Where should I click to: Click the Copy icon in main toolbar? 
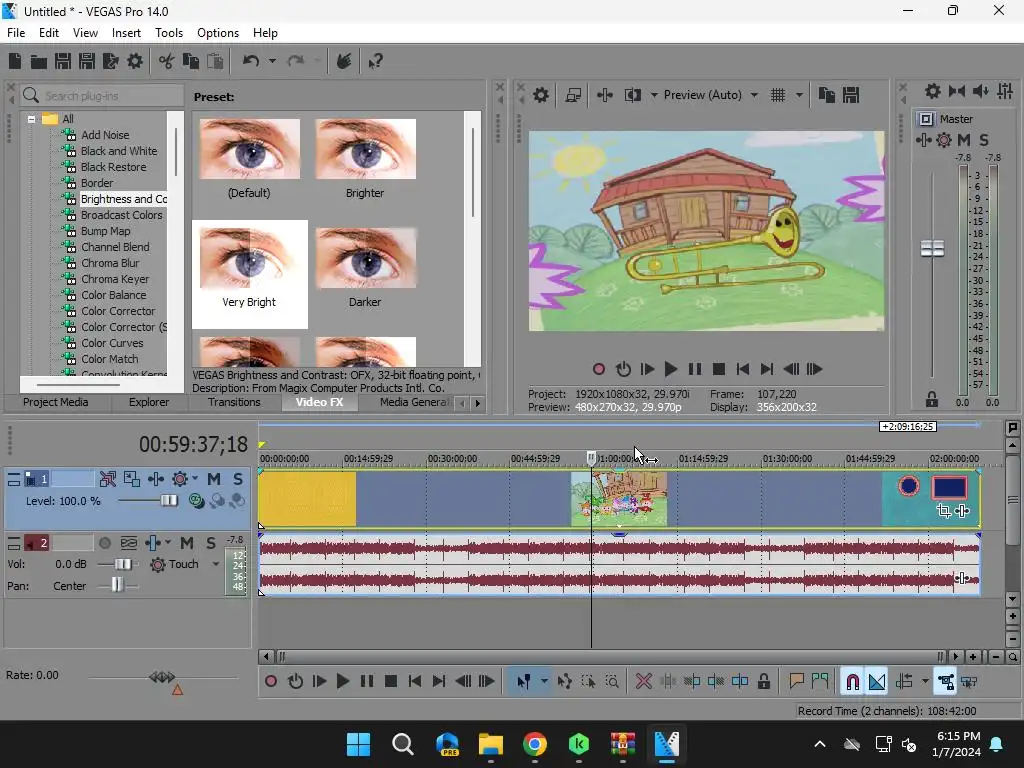[x=191, y=61]
